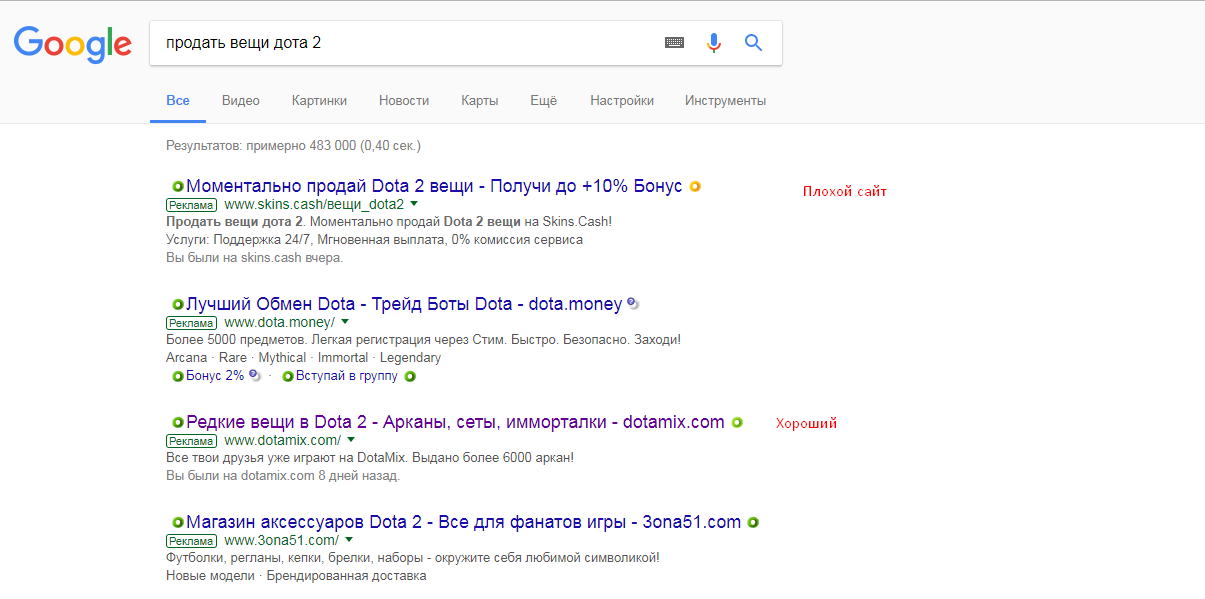Viewport: 1205px width, 599px height.
Task: Open 'Редкие вещи в Dota 2' dotamix link
Action: pyautogui.click(x=455, y=422)
